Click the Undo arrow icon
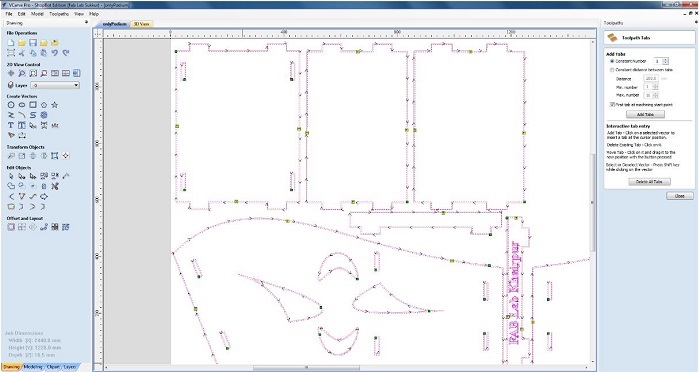 pyautogui.click(x=54, y=53)
